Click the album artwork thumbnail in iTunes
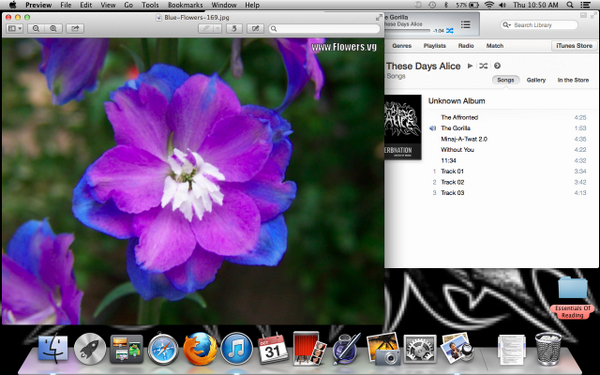 (403, 127)
